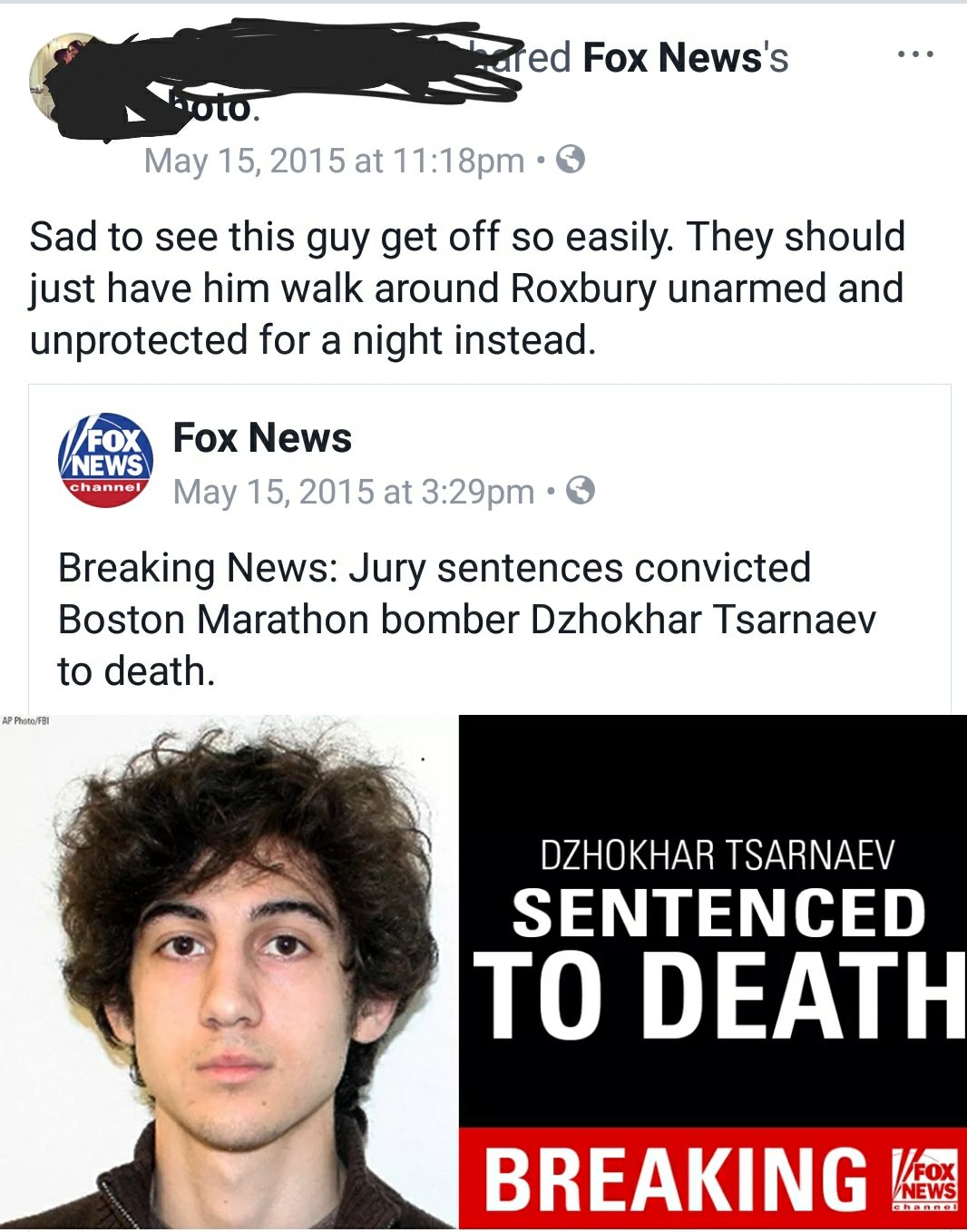Click the red BREAKING banner
Viewport: 967px width, 1232px height.
(713, 1178)
